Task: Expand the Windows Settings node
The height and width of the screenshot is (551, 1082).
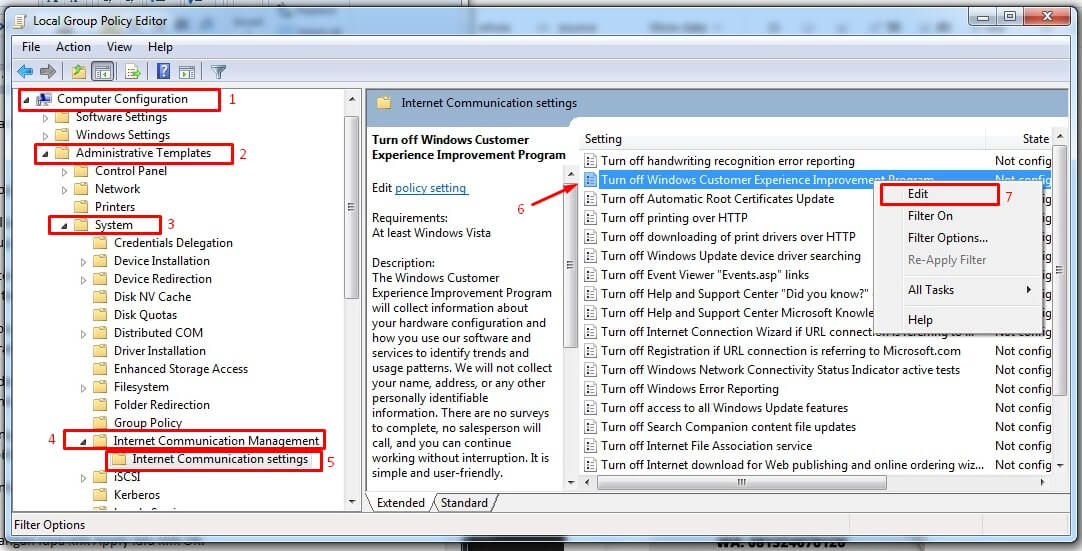Action: tap(46, 135)
